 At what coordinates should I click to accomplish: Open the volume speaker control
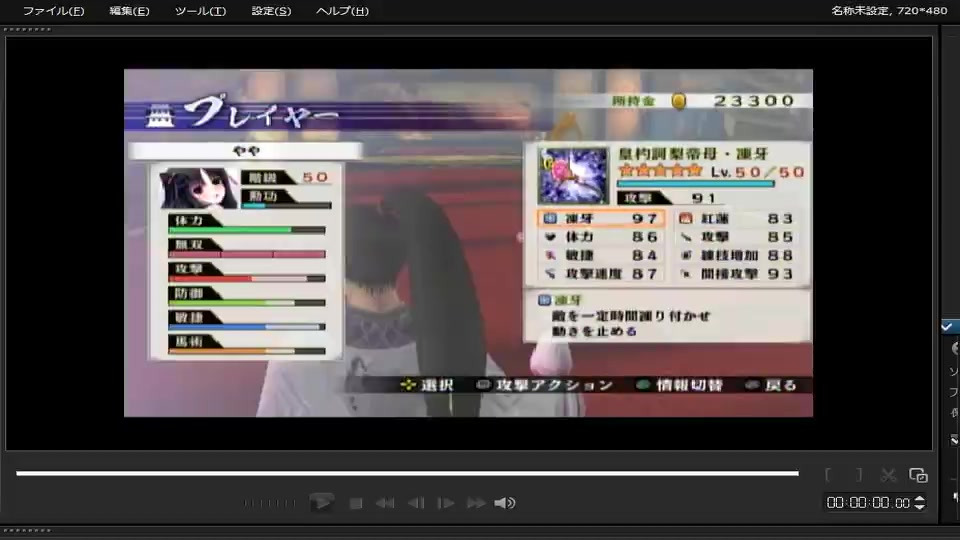coord(505,503)
